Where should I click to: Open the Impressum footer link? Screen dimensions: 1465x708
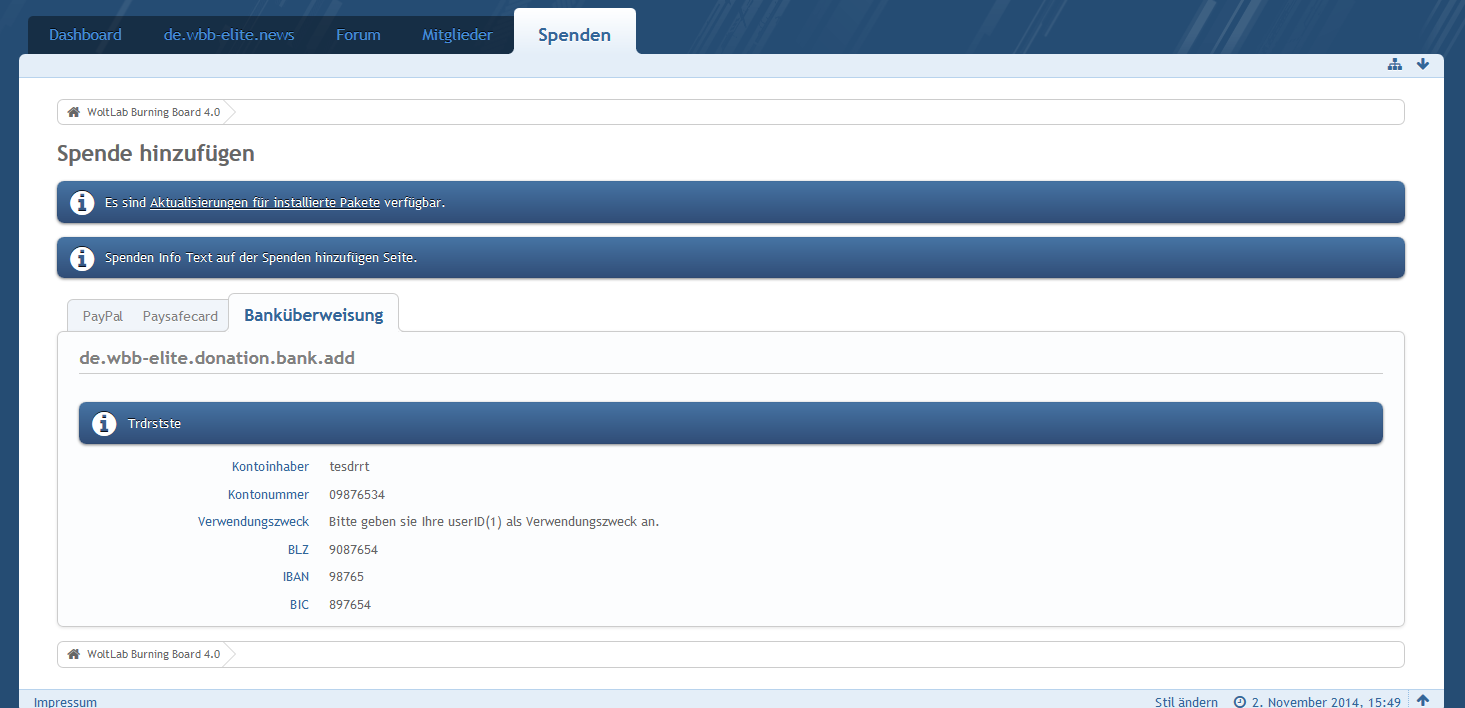click(65, 702)
